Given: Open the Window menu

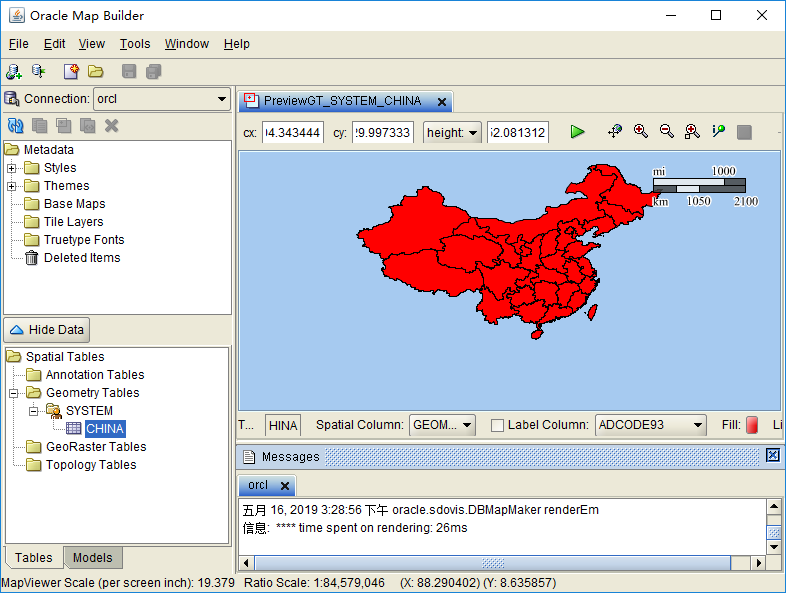Looking at the screenshot, I should point(186,44).
